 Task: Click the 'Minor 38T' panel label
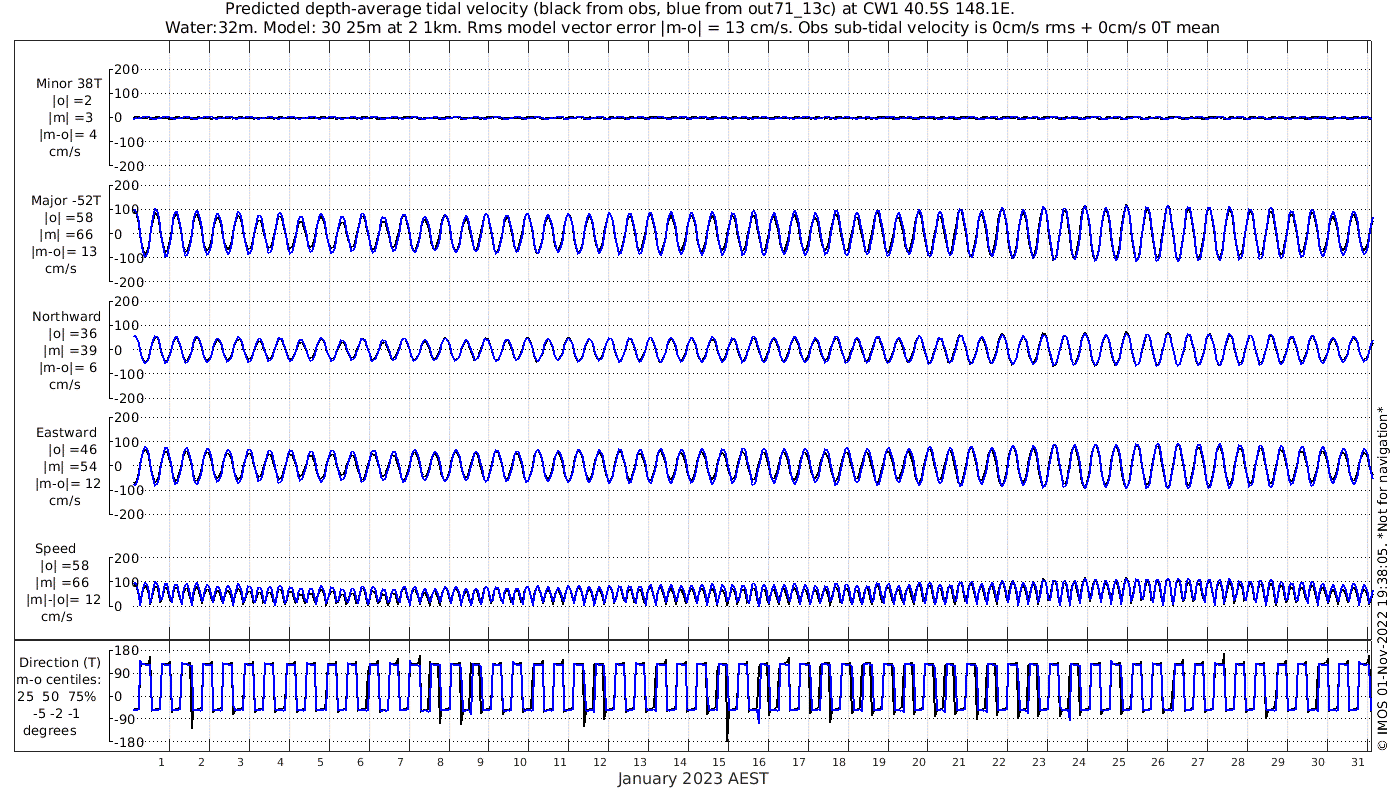coord(68,83)
